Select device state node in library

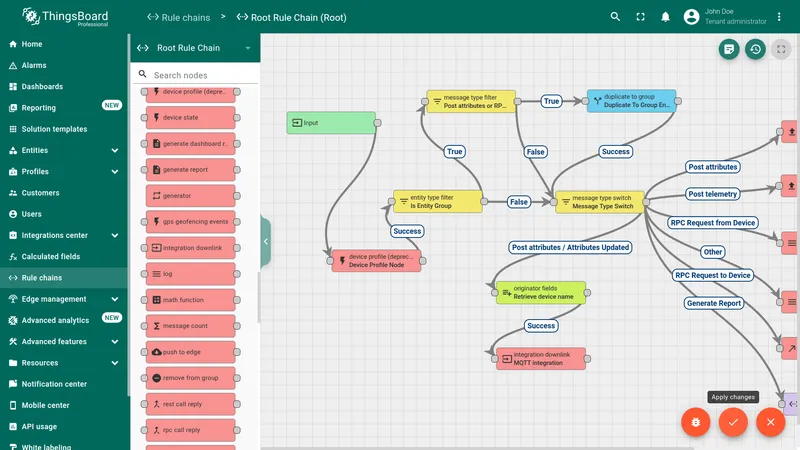click(190, 117)
